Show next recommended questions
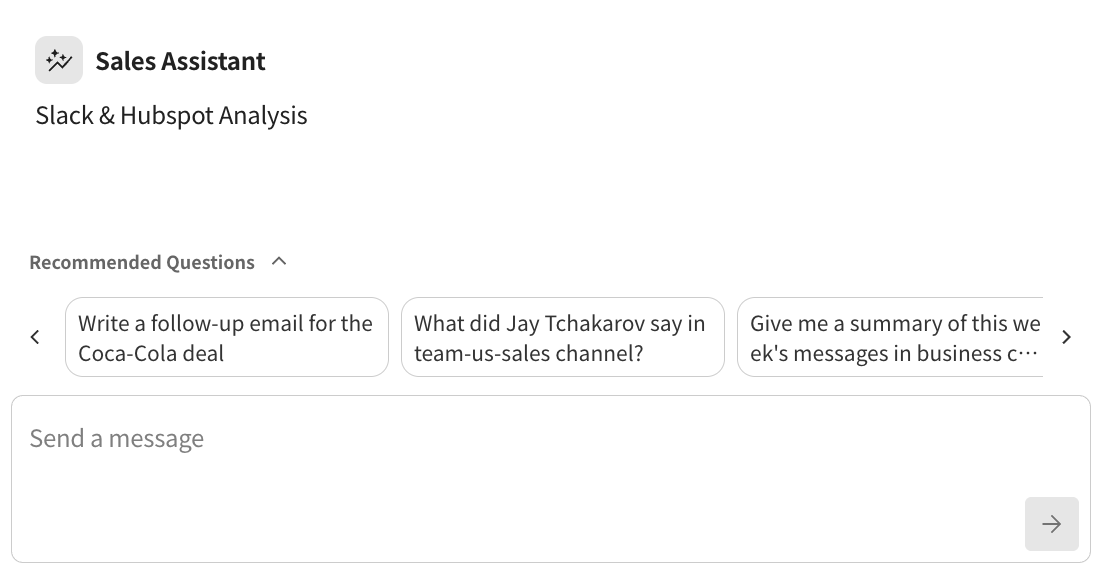The height and width of the screenshot is (574, 1100). click(1066, 337)
